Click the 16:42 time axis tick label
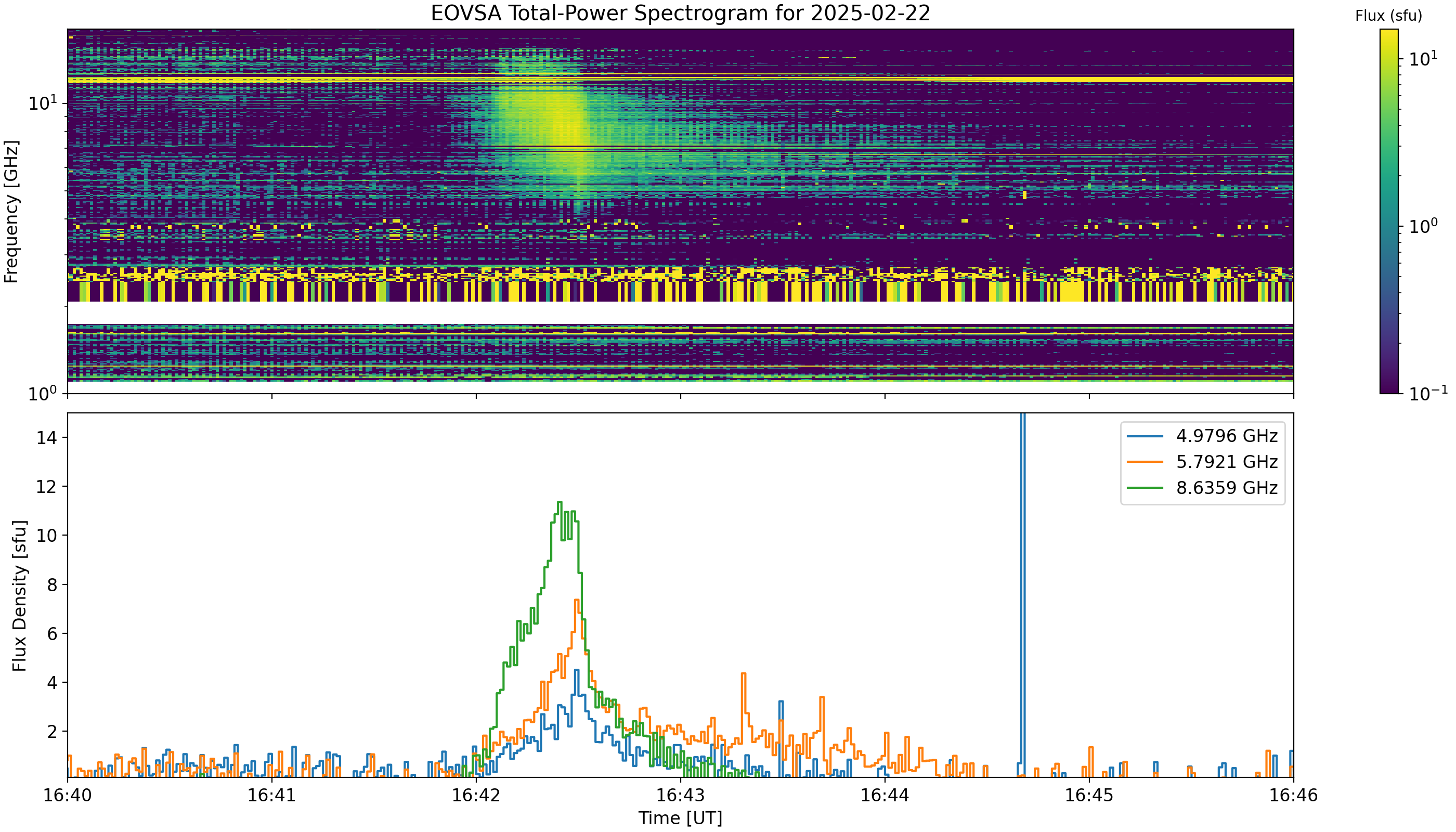 pos(476,796)
